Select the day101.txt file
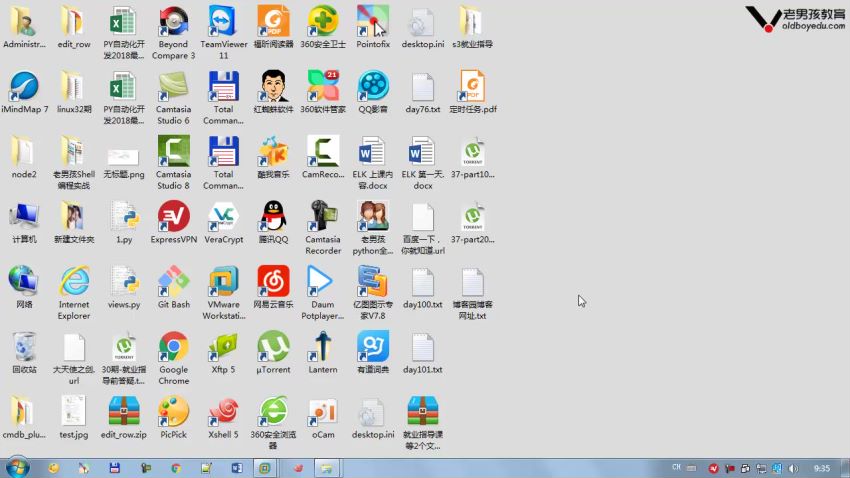Screen dimensions: 850x478 pyautogui.click(x=423, y=352)
